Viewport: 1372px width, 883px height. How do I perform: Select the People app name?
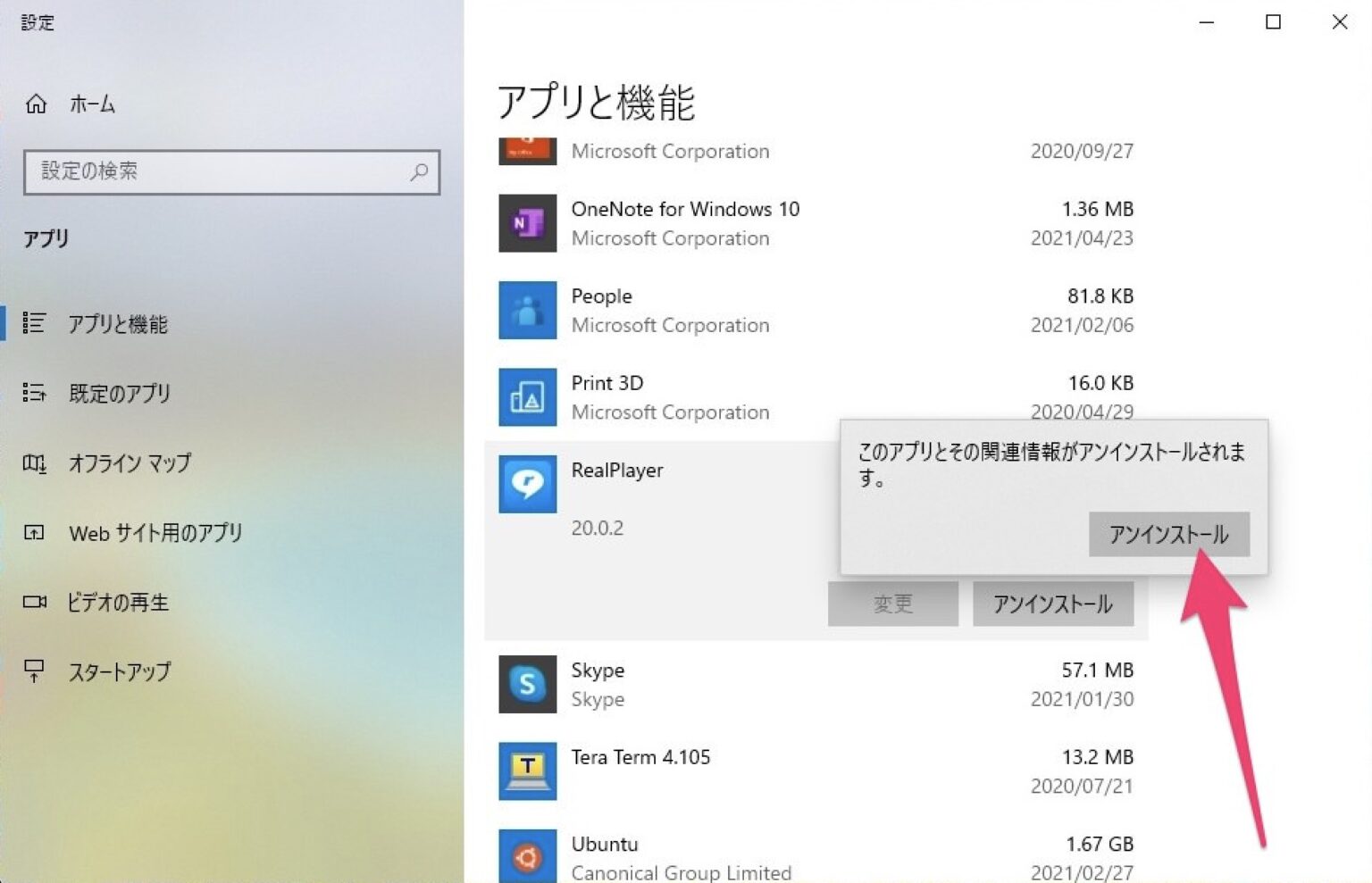tap(601, 296)
